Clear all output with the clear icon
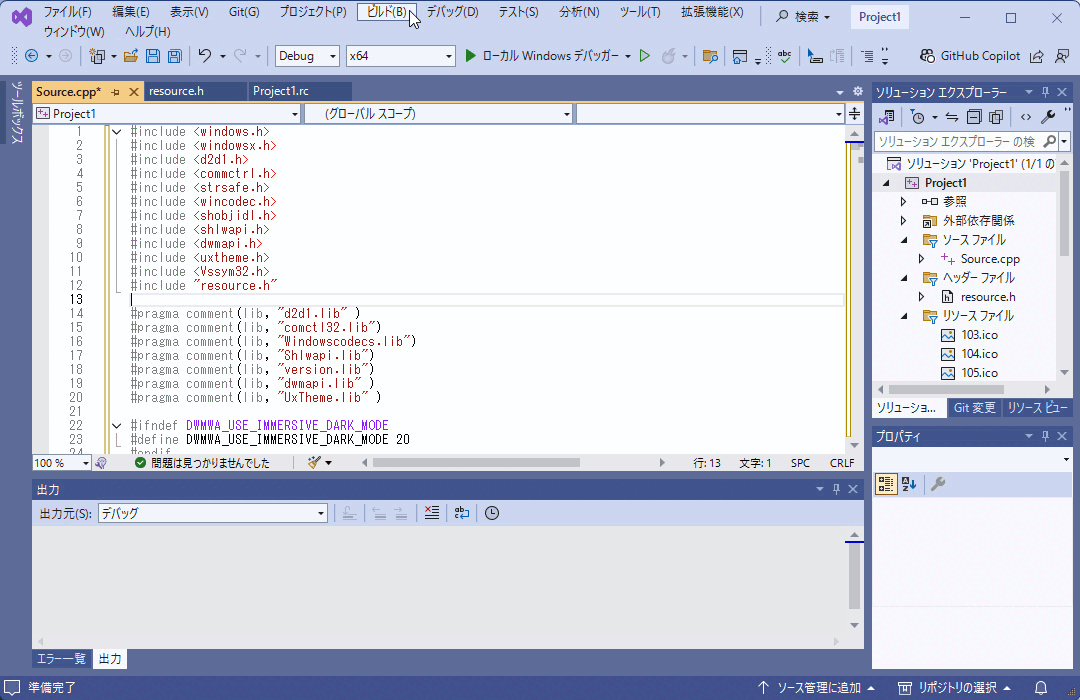This screenshot has width=1080, height=700. pyautogui.click(x=431, y=513)
